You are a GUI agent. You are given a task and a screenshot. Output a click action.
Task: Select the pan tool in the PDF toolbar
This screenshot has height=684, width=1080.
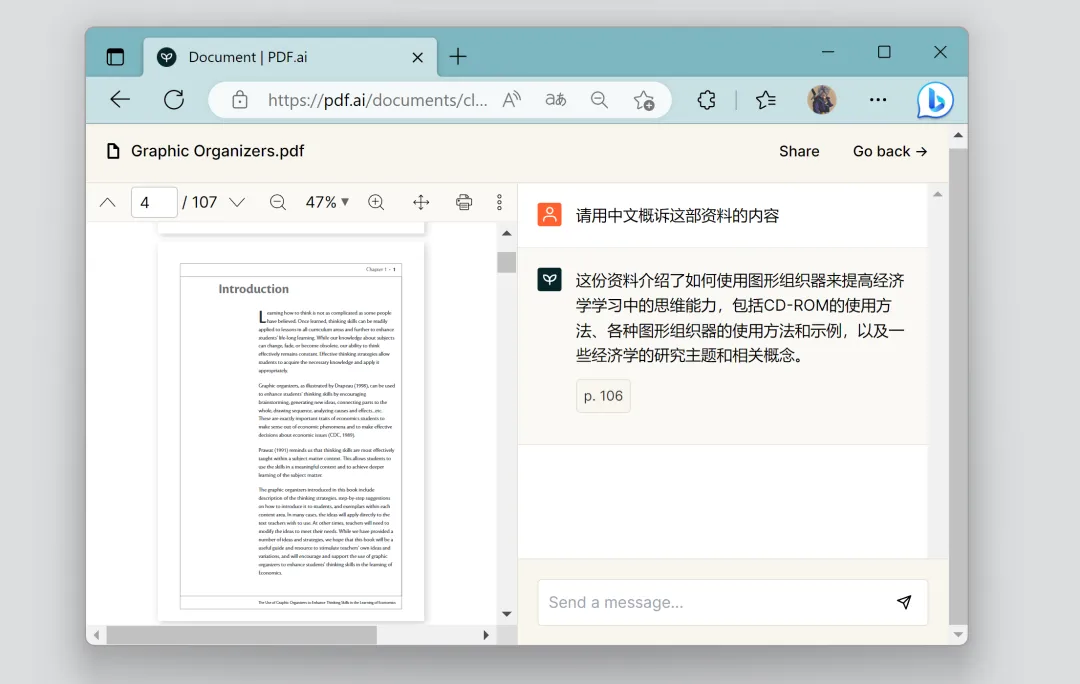(420, 202)
